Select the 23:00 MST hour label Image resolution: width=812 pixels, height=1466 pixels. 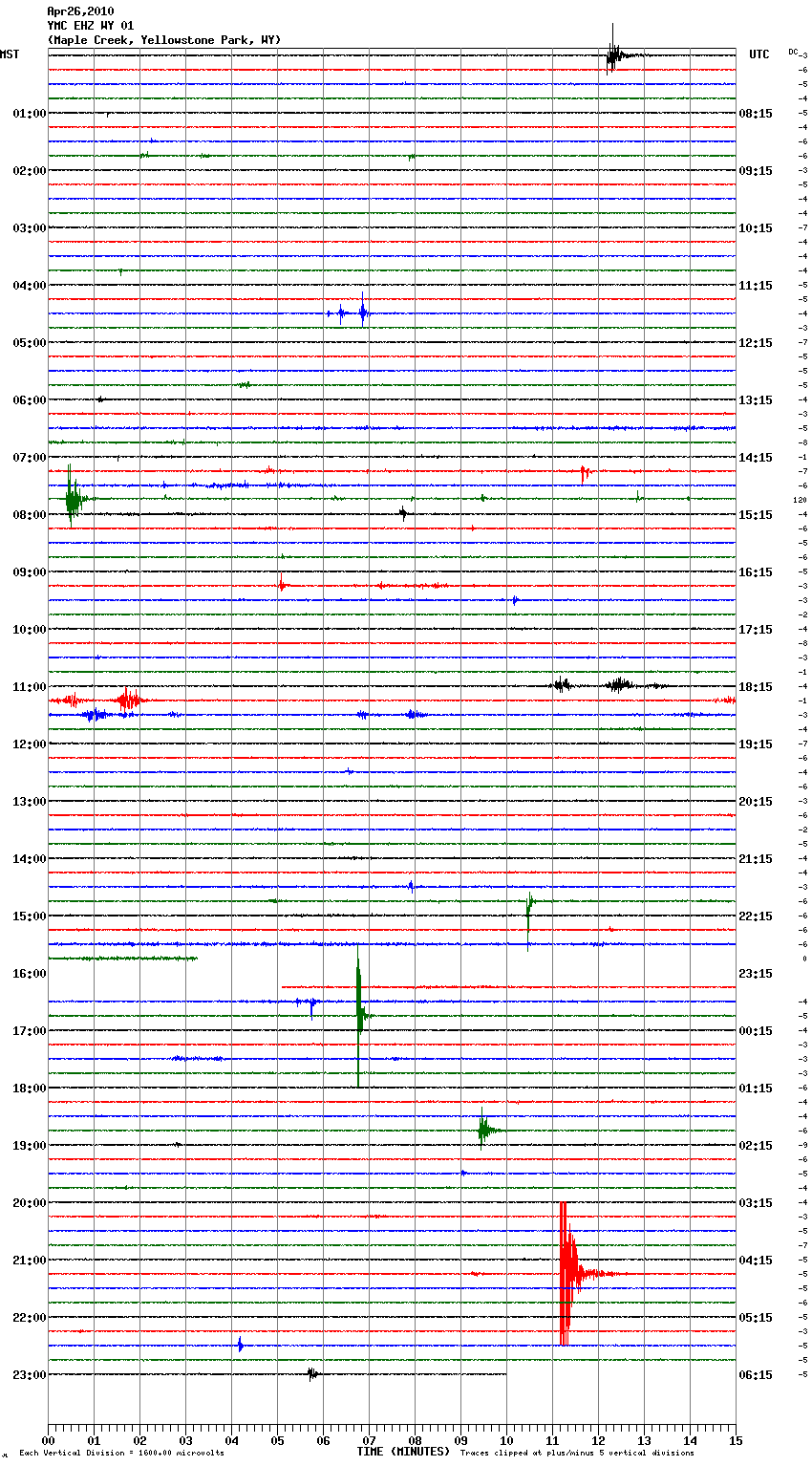click(29, 1375)
